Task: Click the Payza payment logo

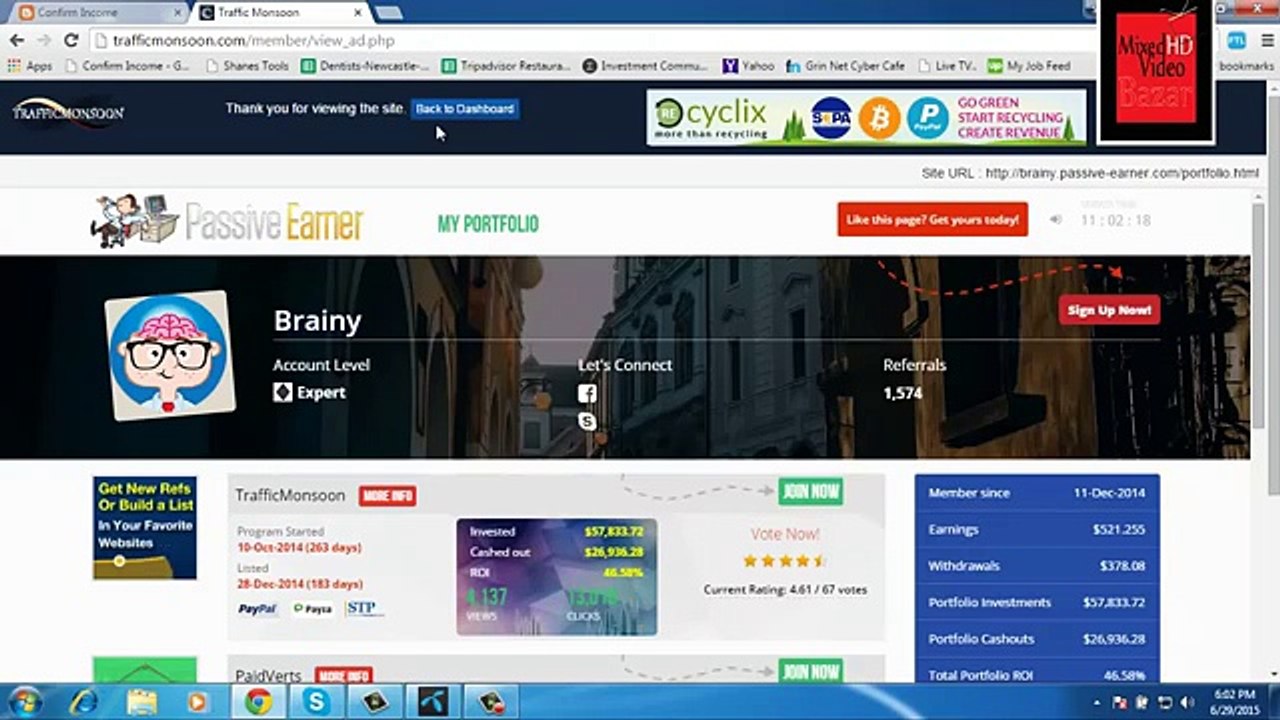Action: tap(313, 609)
